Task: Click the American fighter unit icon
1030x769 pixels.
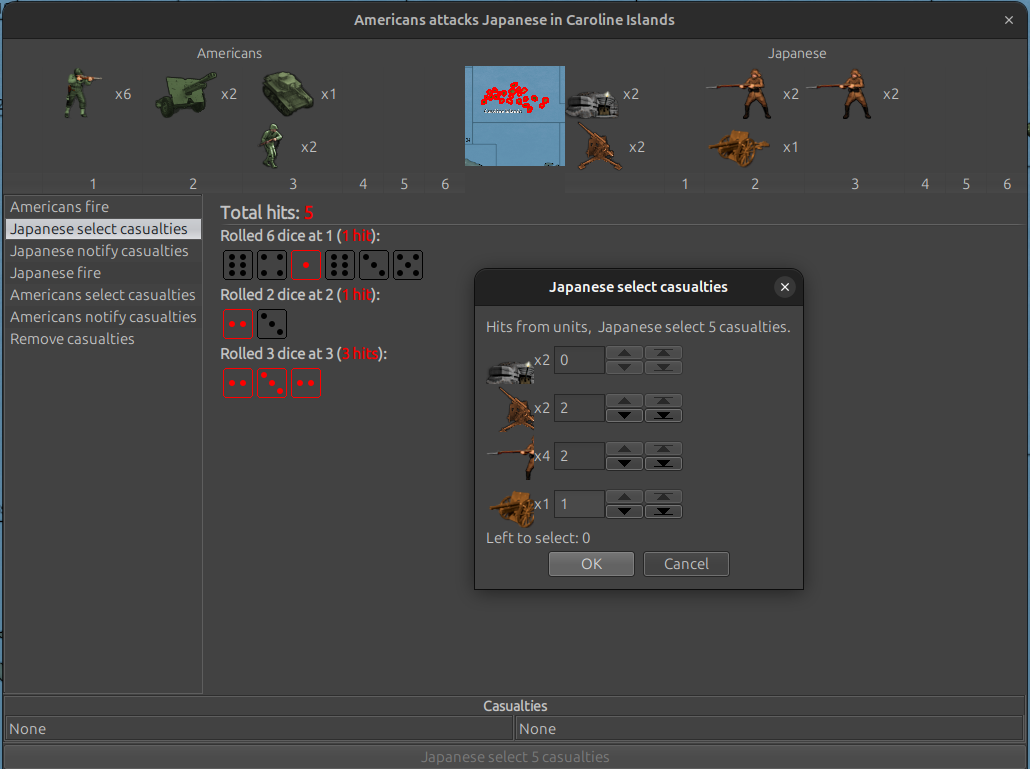Action: tap(269, 144)
